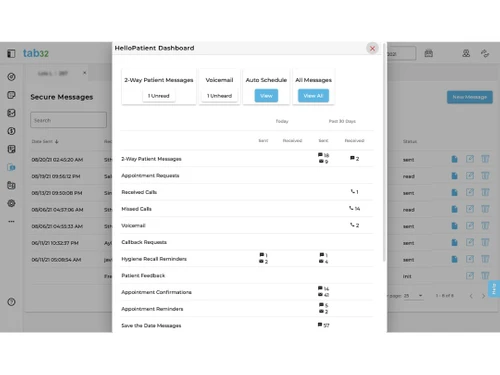Screen dimensions: 500x375
Task: Click the New Message button
Action: pyautogui.click(x=470, y=97)
